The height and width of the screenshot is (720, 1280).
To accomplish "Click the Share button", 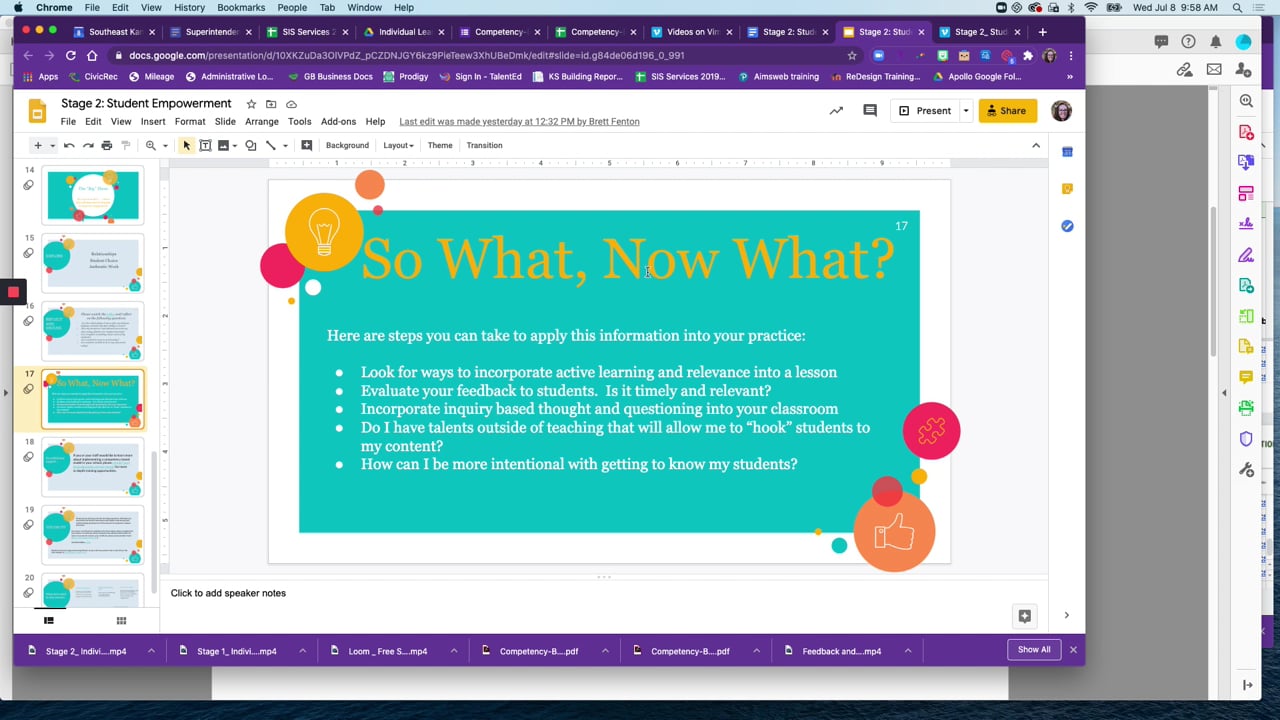I will [x=1007, y=111].
